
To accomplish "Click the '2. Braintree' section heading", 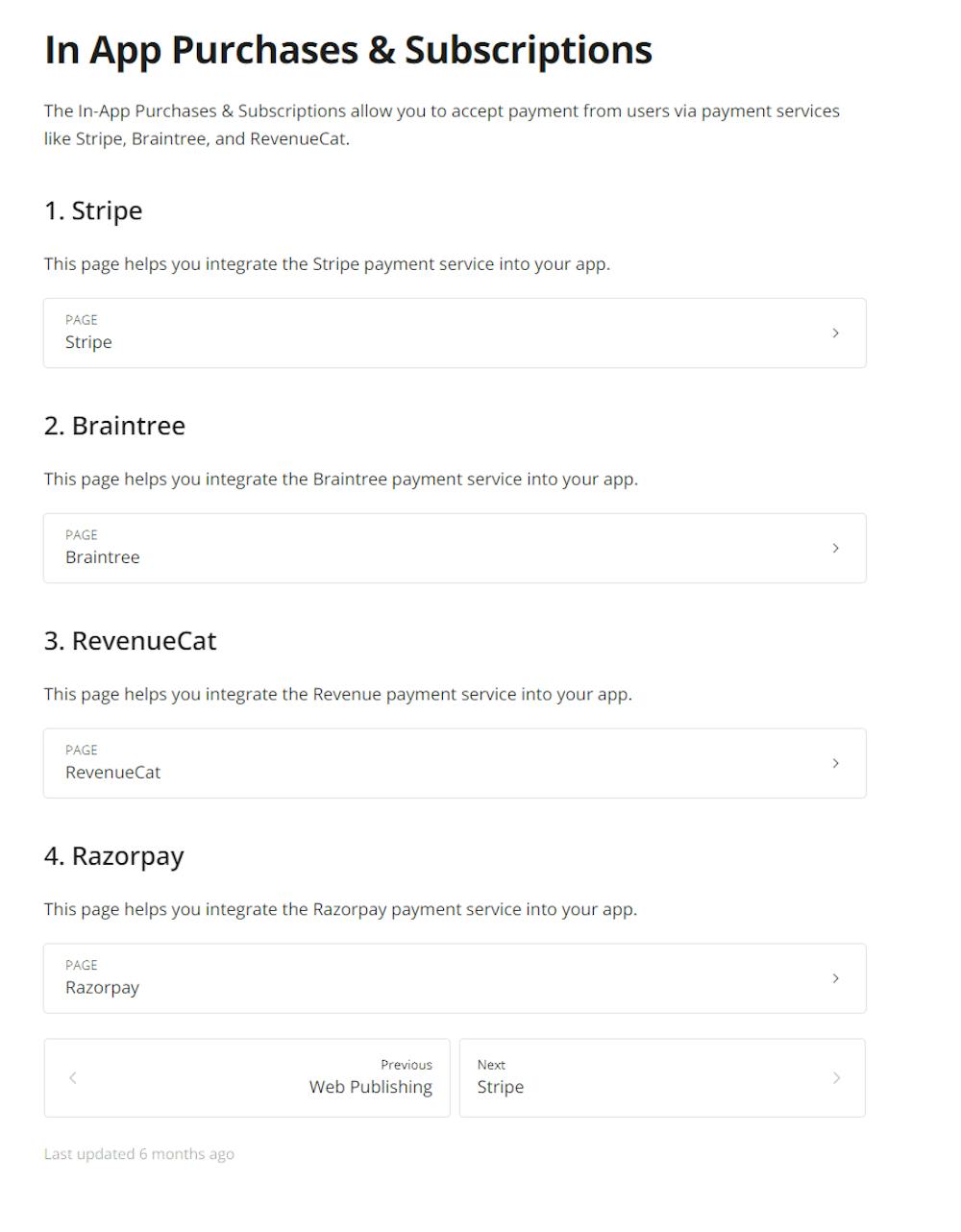I will coord(114,426).
